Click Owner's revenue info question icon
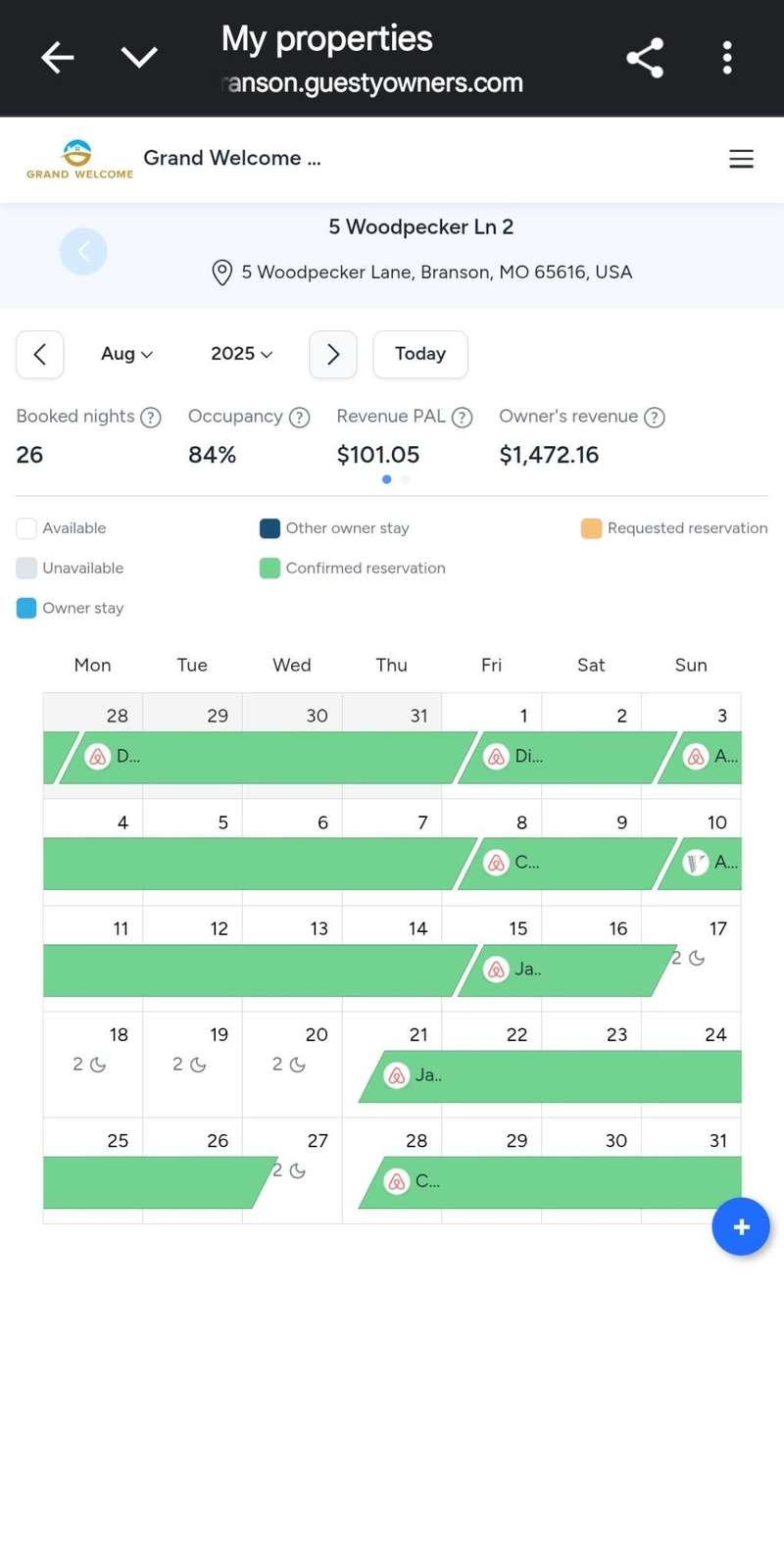Viewport: 784px width, 1541px height. 655,418
